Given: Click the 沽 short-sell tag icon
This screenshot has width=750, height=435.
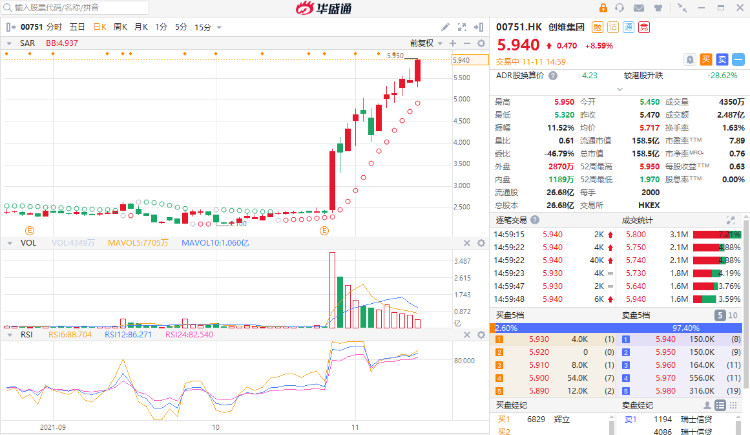Looking at the screenshot, I should tap(613, 27).
